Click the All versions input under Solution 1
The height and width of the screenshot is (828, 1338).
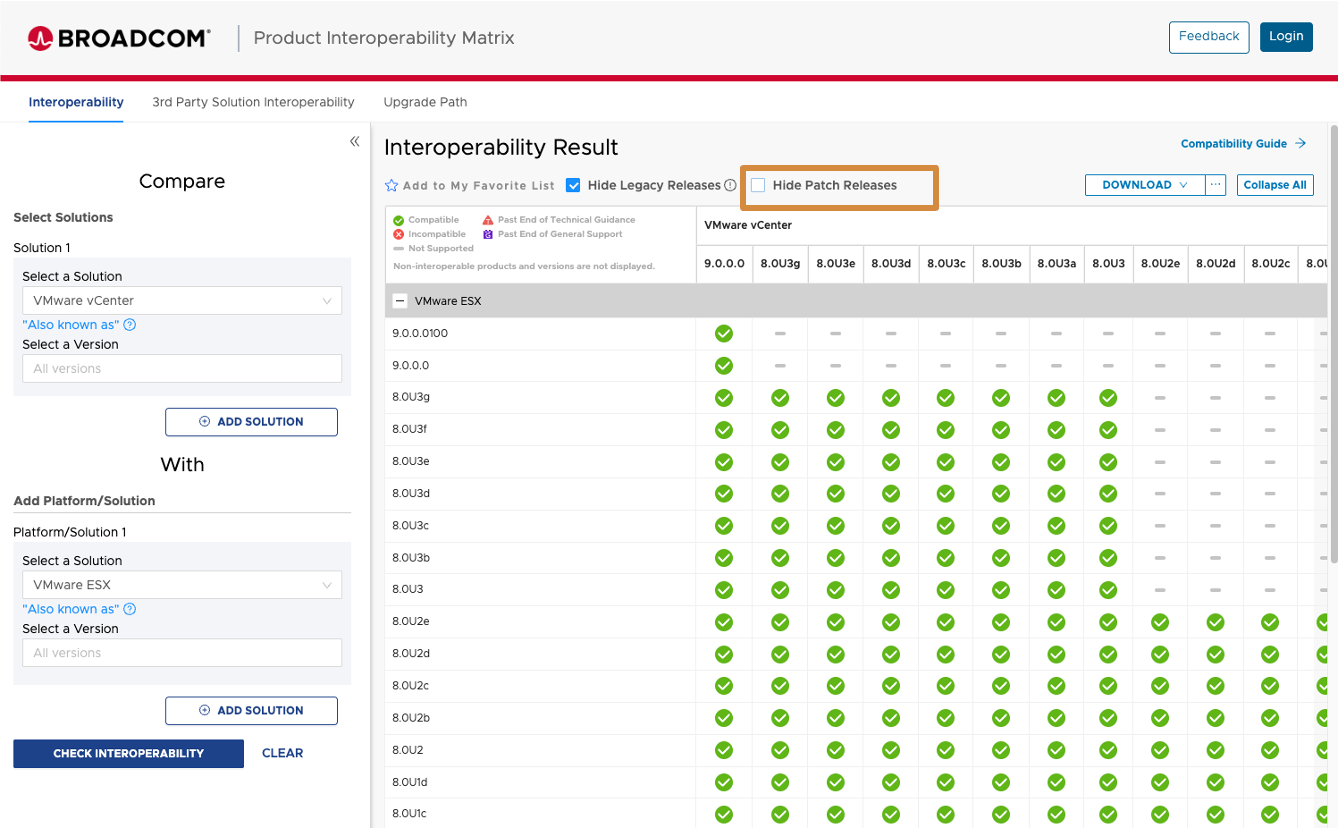tap(181, 368)
